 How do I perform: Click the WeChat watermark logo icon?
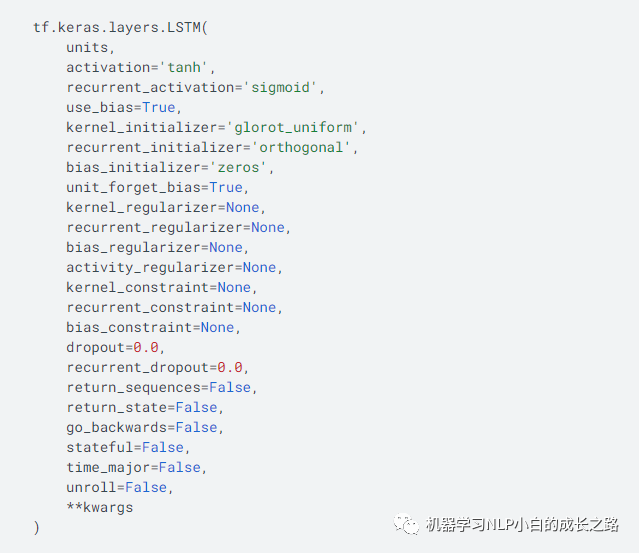coord(405,524)
